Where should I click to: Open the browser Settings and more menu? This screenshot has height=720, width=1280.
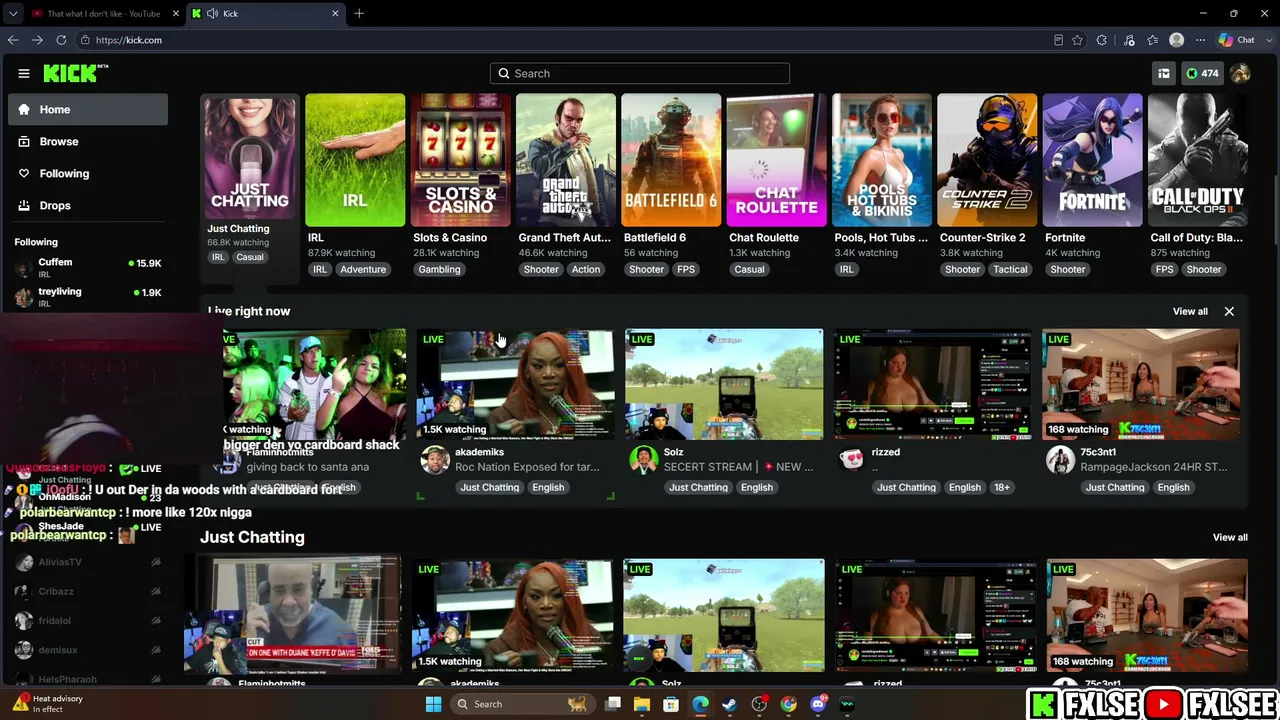pyautogui.click(x=1200, y=40)
